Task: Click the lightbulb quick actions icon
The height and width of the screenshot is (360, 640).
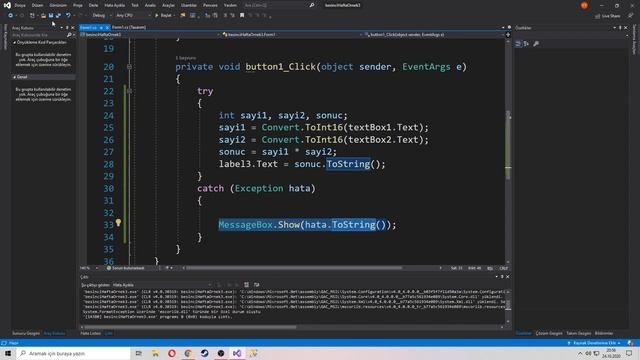Action: click(x=118, y=222)
